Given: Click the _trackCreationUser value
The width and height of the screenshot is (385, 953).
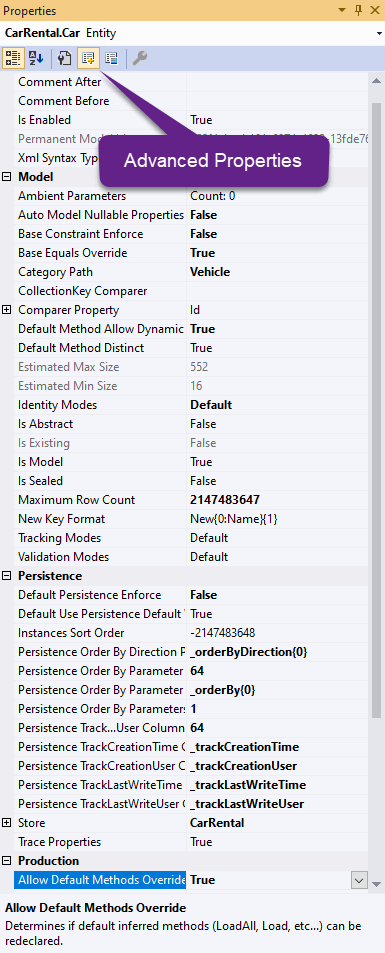Looking at the screenshot, I should tap(244, 766).
